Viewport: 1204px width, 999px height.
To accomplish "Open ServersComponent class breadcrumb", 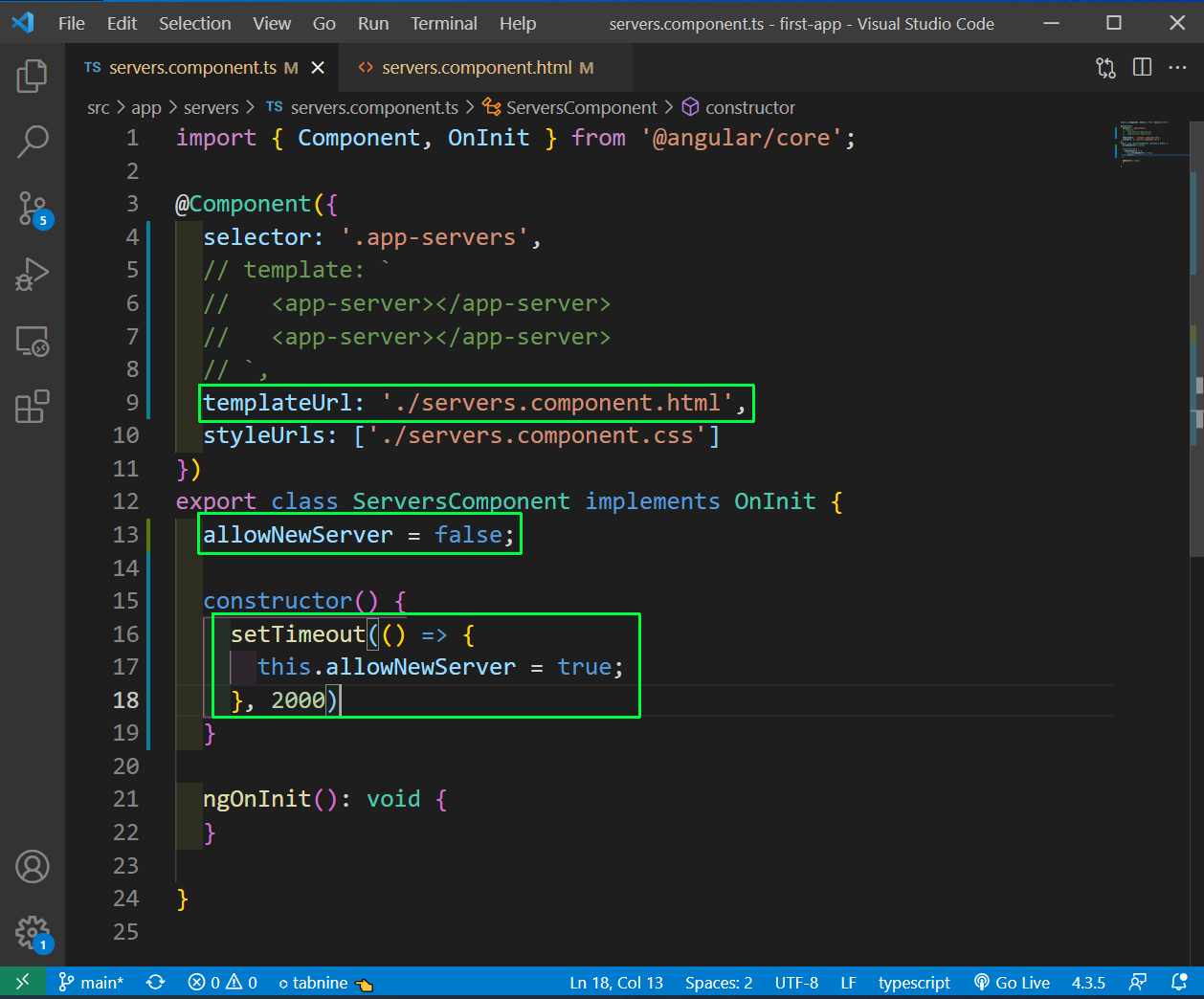I will (570, 108).
